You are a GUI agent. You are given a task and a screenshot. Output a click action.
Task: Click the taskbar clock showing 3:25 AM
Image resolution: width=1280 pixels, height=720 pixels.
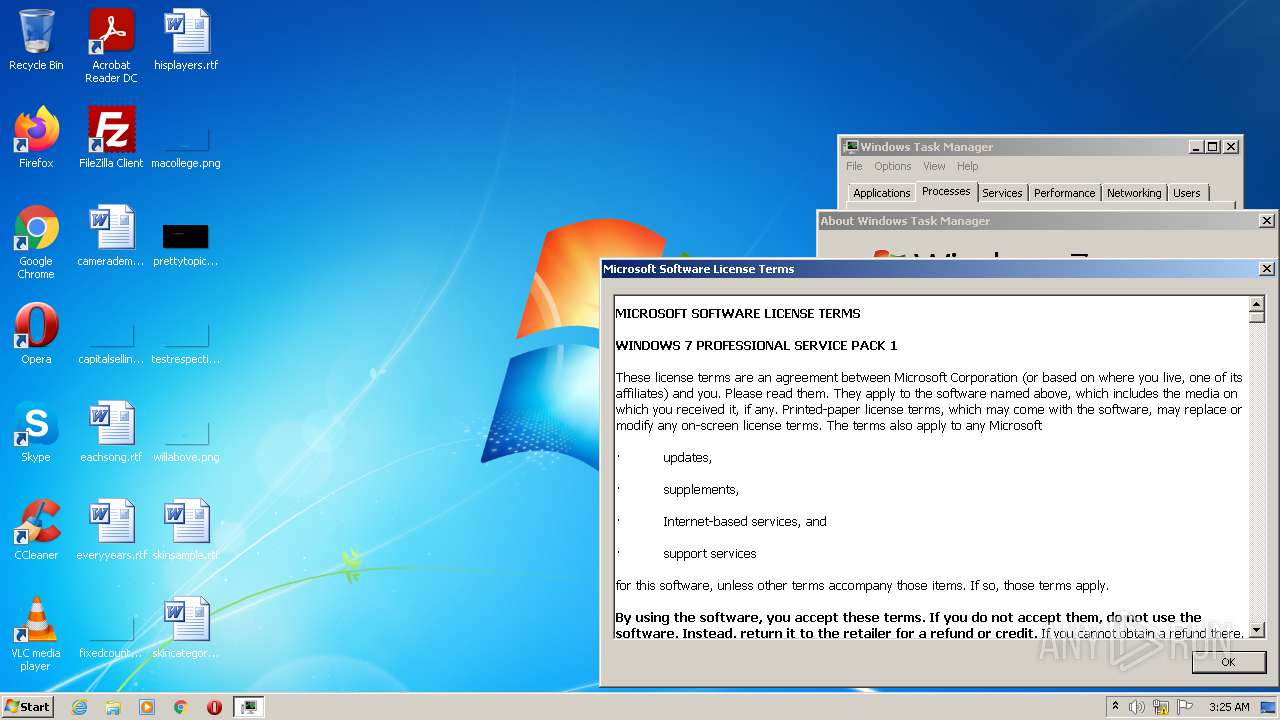pyautogui.click(x=1229, y=707)
